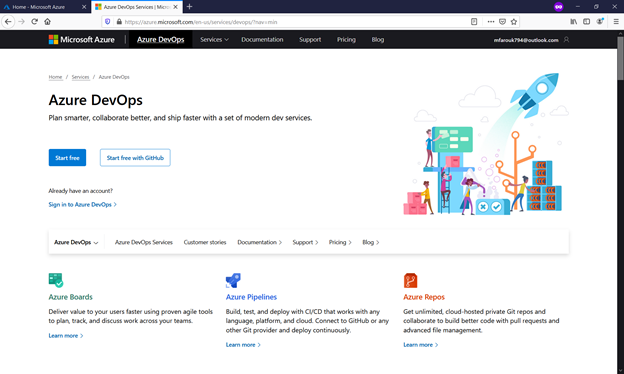Click the padlock site security icon
The width and height of the screenshot is (624, 374).
click(119, 22)
